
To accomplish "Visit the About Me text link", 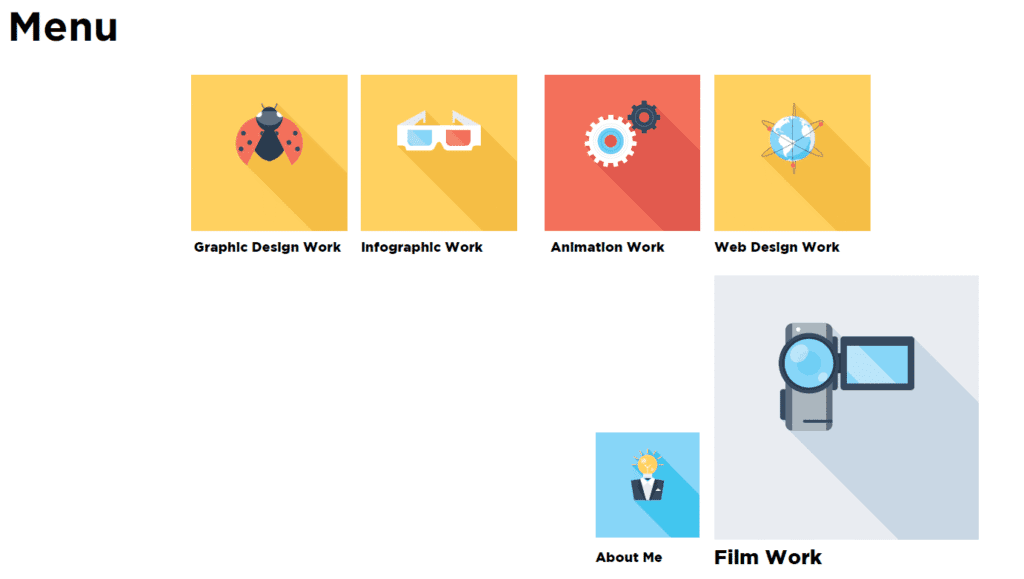I will tap(629, 557).
